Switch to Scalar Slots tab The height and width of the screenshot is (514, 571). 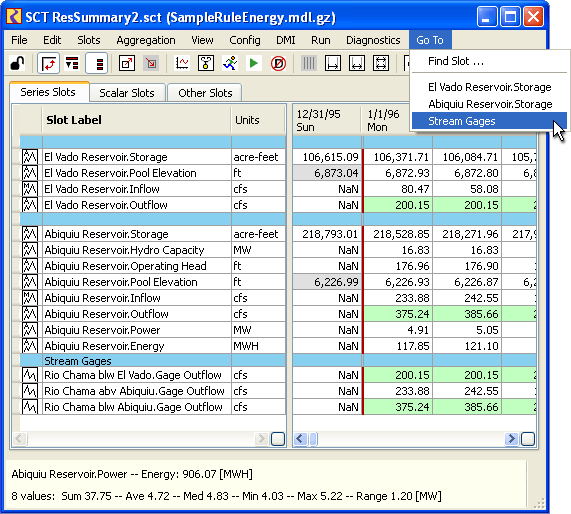(x=127, y=93)
